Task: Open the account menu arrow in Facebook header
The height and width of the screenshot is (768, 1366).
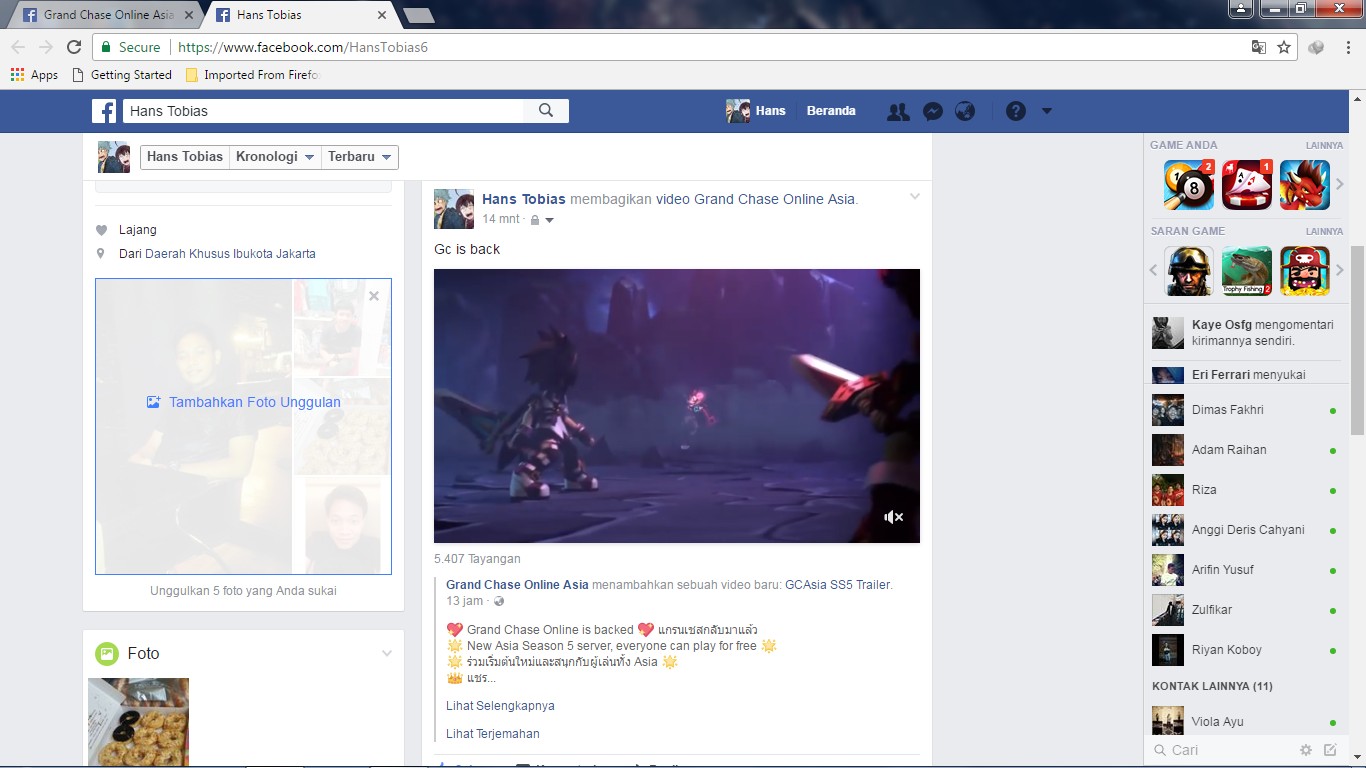Action: coord(1047,111)
